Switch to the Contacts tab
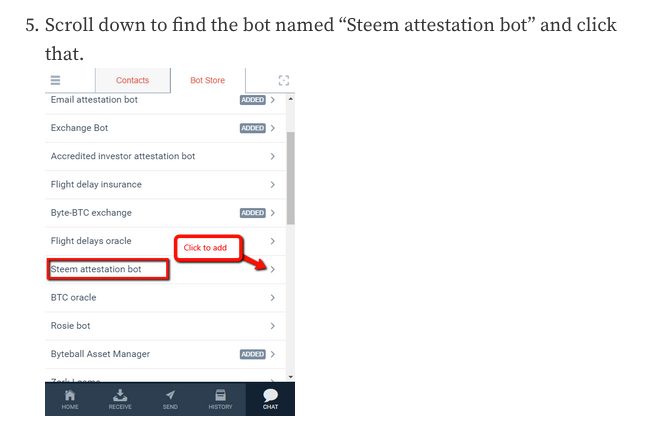 [x=132, y=80]
